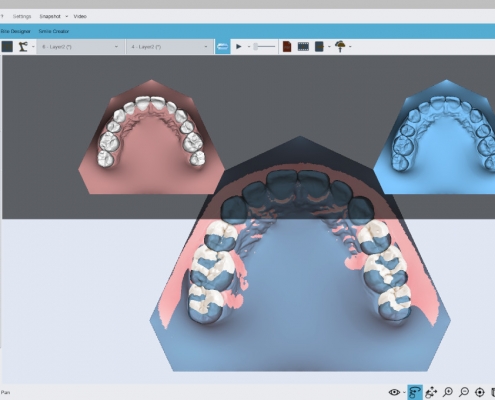Select the articulator robot-arm tool icon
This screenshot has width=495, height=400.
(23, 47)
